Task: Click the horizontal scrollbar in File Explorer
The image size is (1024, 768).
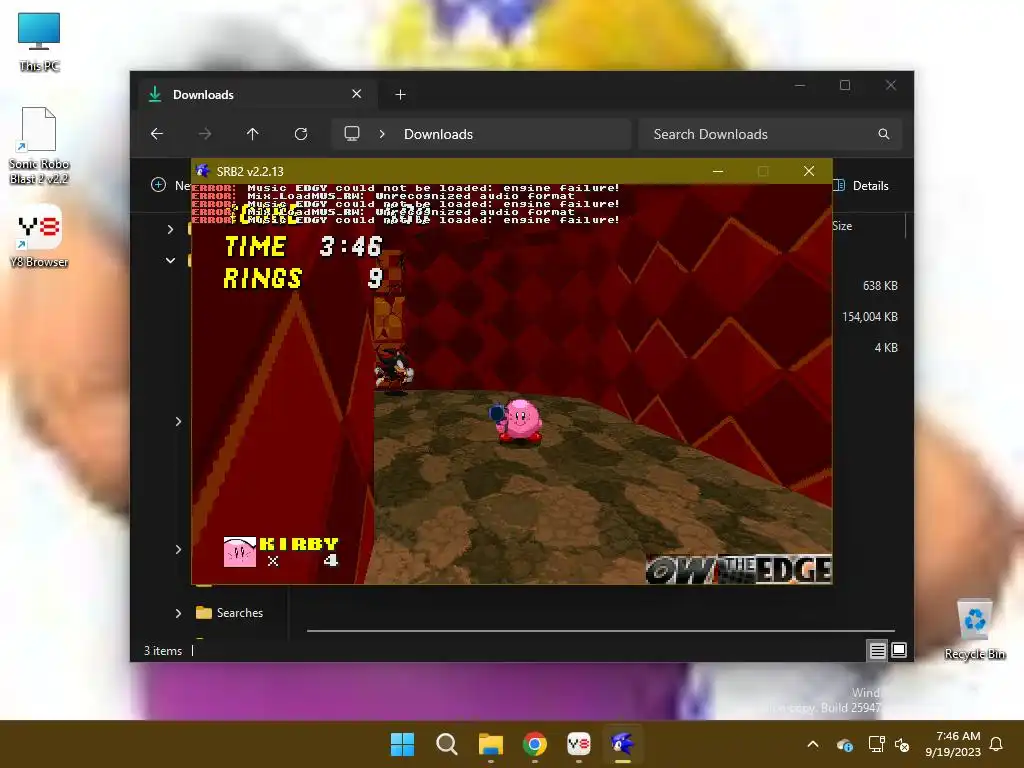Action: coord(601,631)
